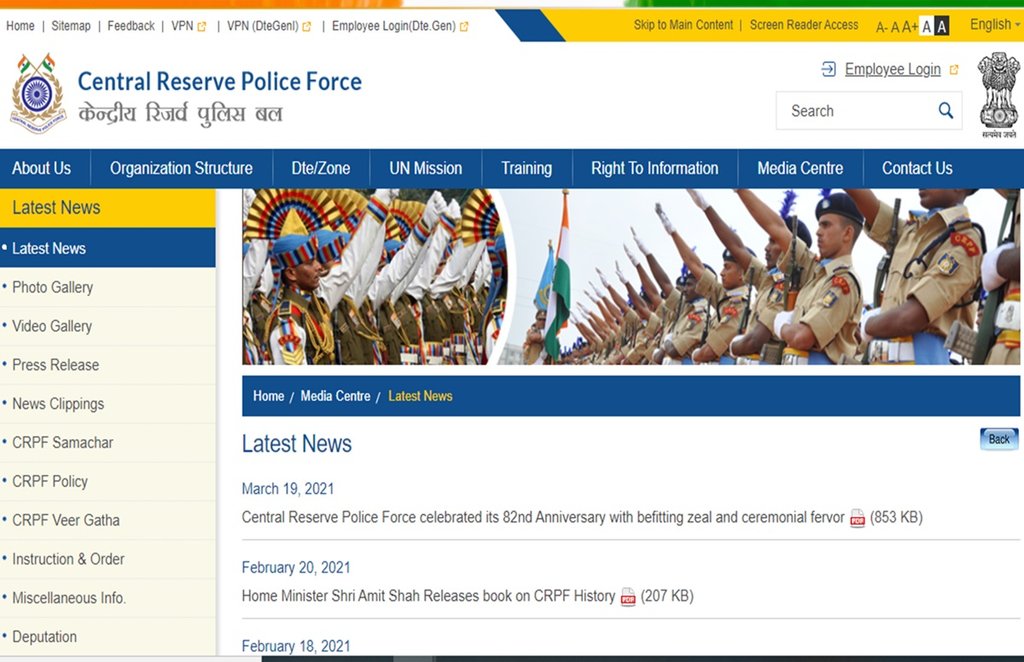Open the Organization Structure menu
Image resolution: width=1024 pixels, height=662 pixels.
(182, 168)
